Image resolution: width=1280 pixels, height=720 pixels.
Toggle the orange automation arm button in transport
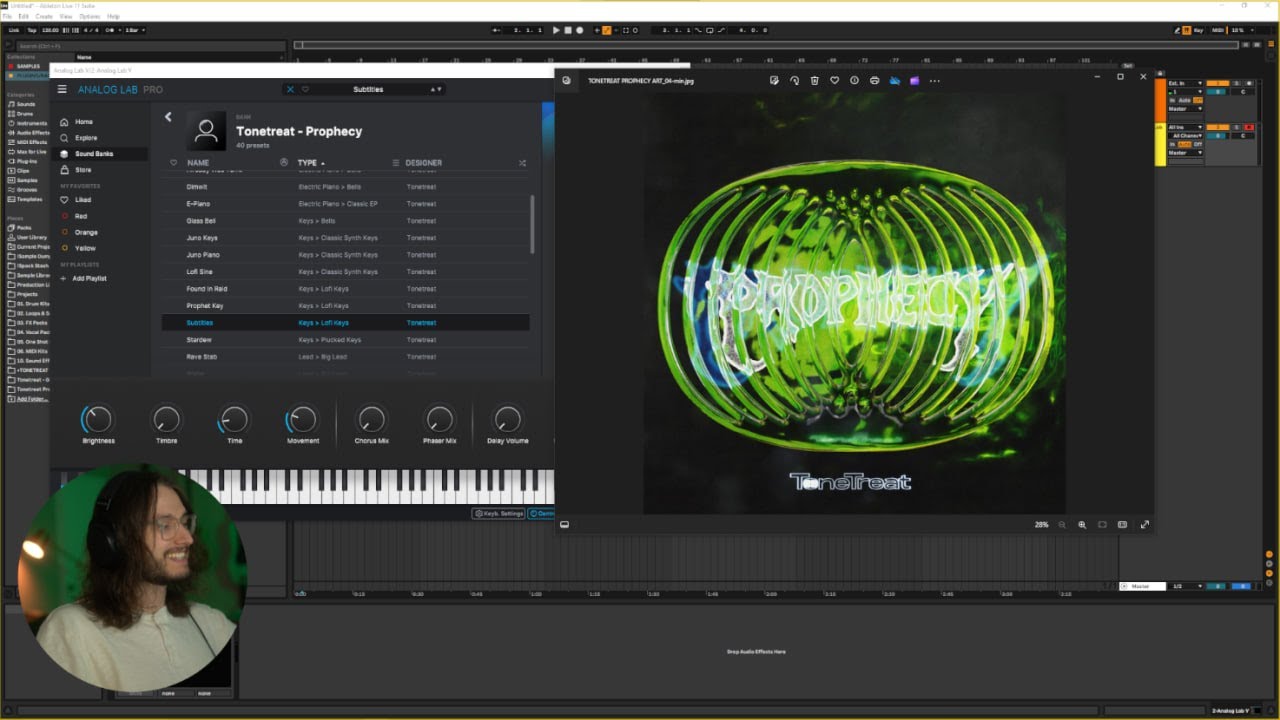606,30
